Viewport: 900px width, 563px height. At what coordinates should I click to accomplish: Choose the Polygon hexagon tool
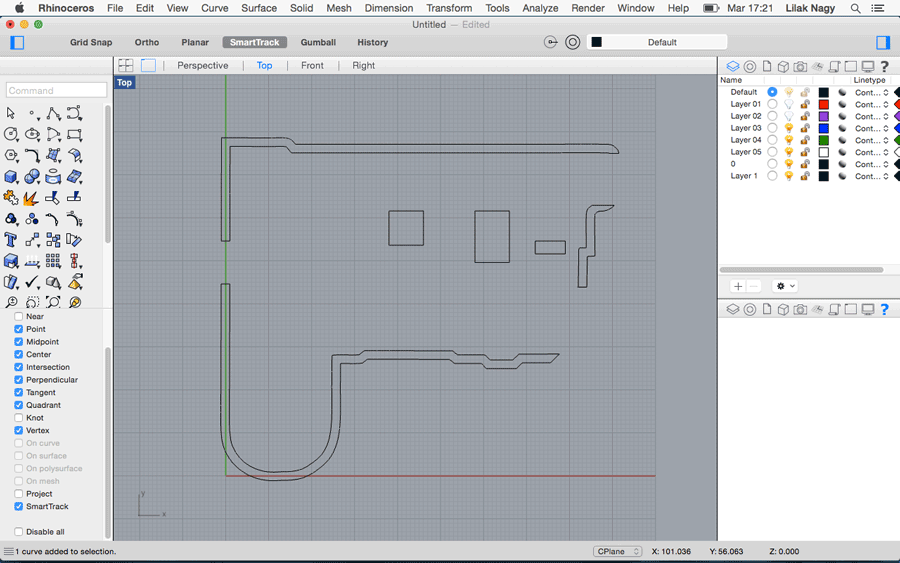[x=10, y=156]
